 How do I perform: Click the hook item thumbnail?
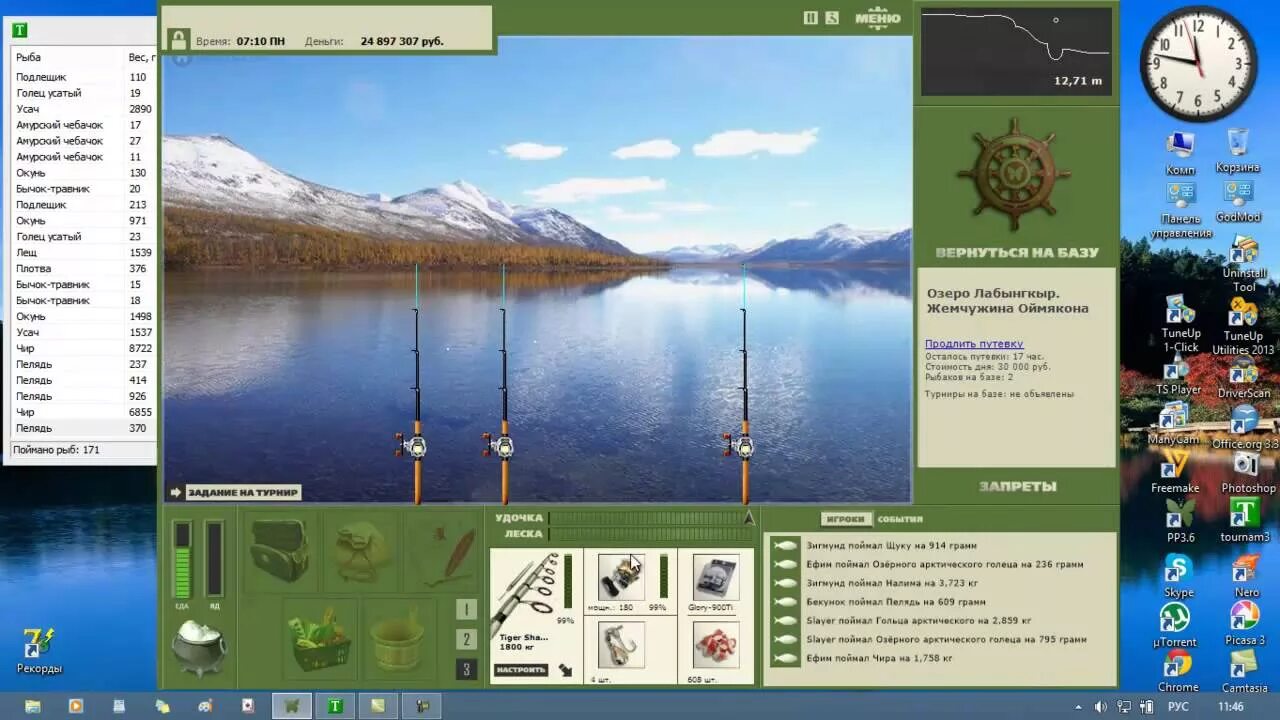point(621,645)
